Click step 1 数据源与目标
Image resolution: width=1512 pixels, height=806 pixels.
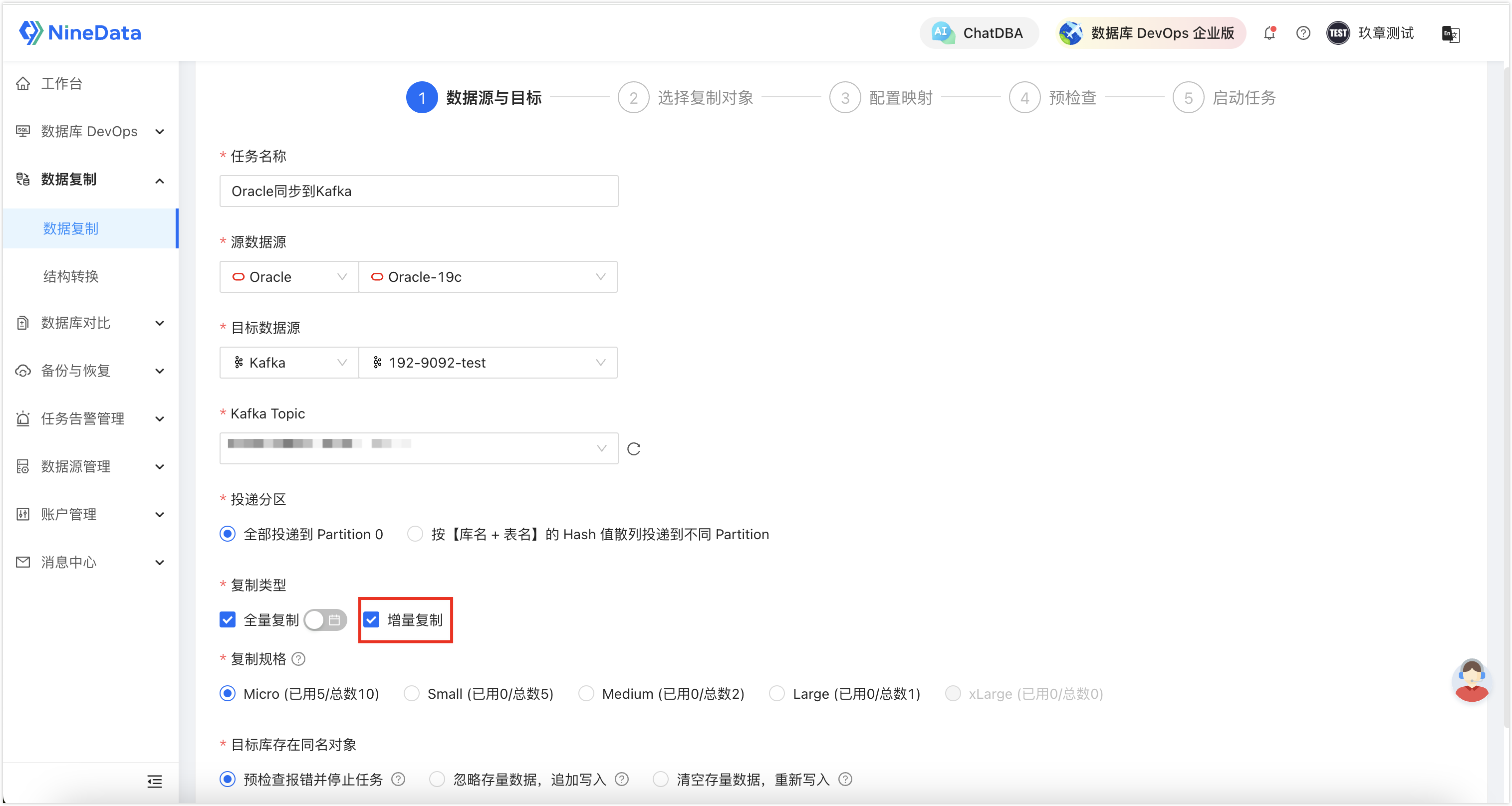474,97
